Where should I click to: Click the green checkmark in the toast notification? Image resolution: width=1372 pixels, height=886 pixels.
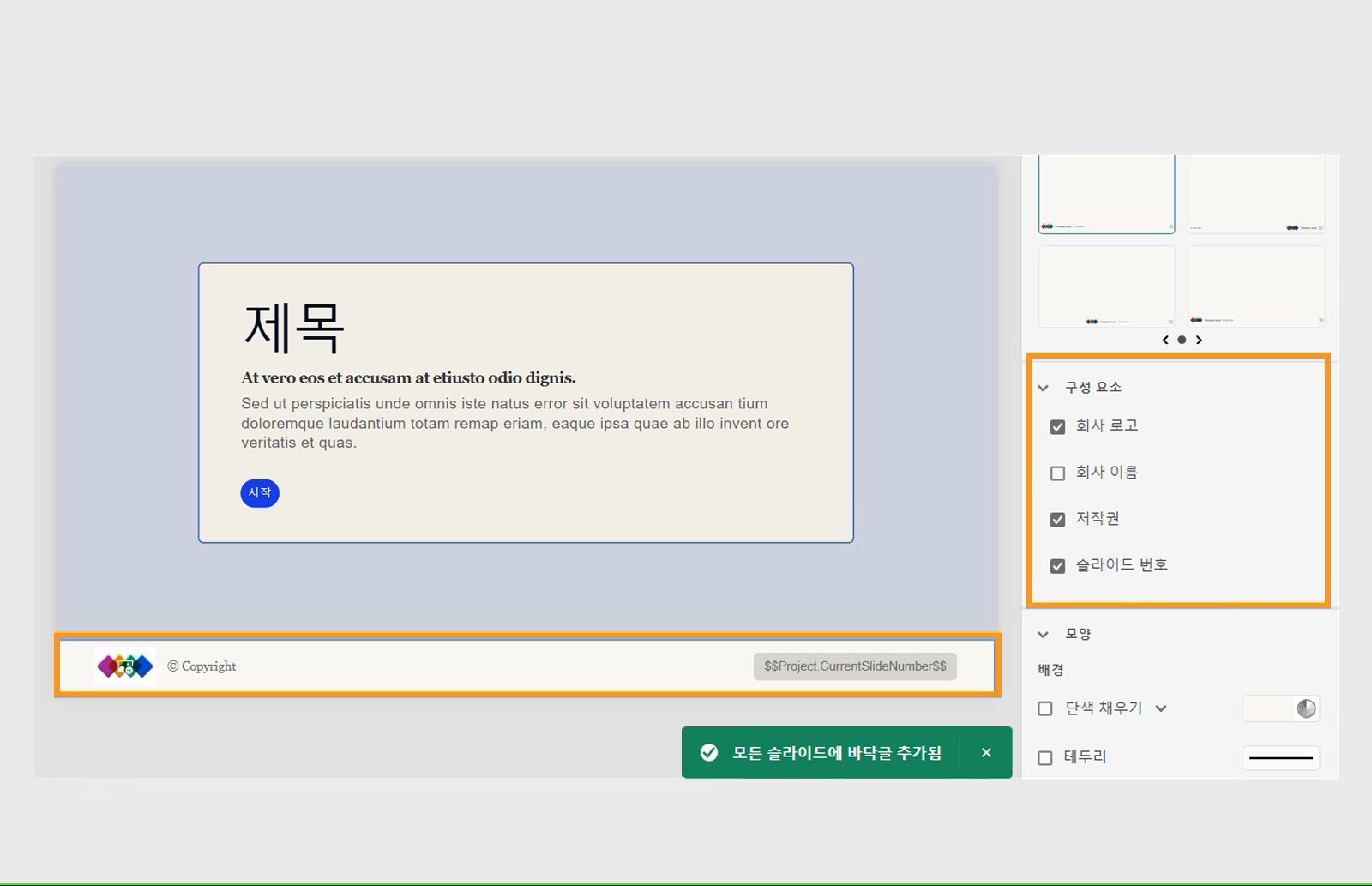708,752
